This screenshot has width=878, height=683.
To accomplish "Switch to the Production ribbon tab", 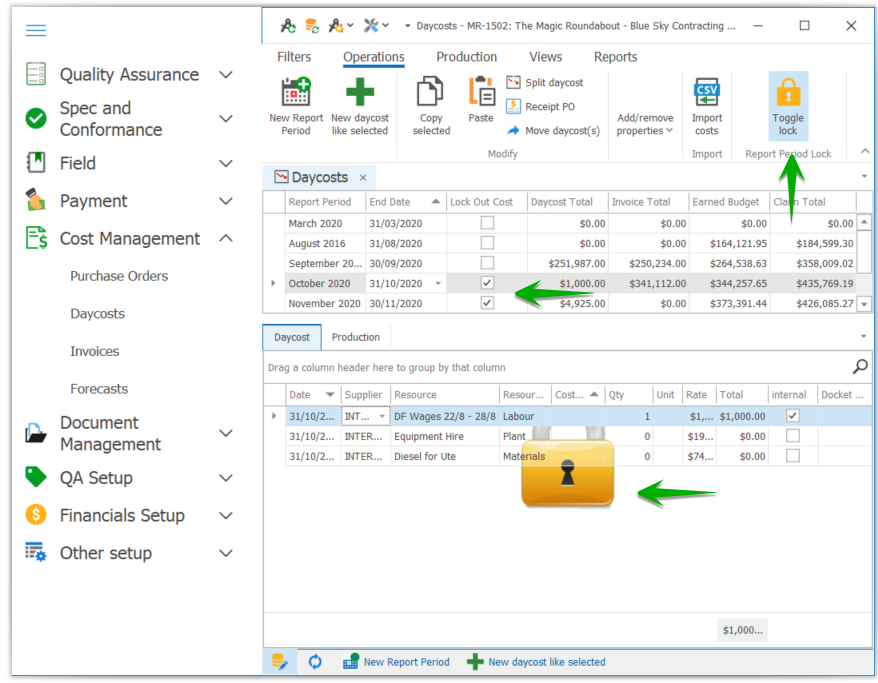I will point(466,57).
